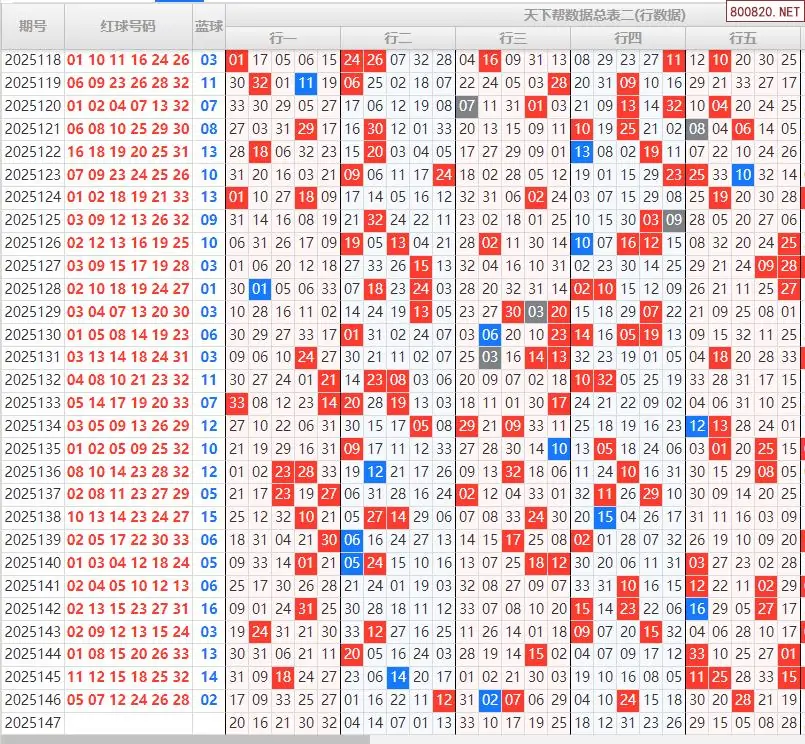Select gray-highlighted 09 in row 2025125
Screen dimensions: 805x744
click(674, 220)
